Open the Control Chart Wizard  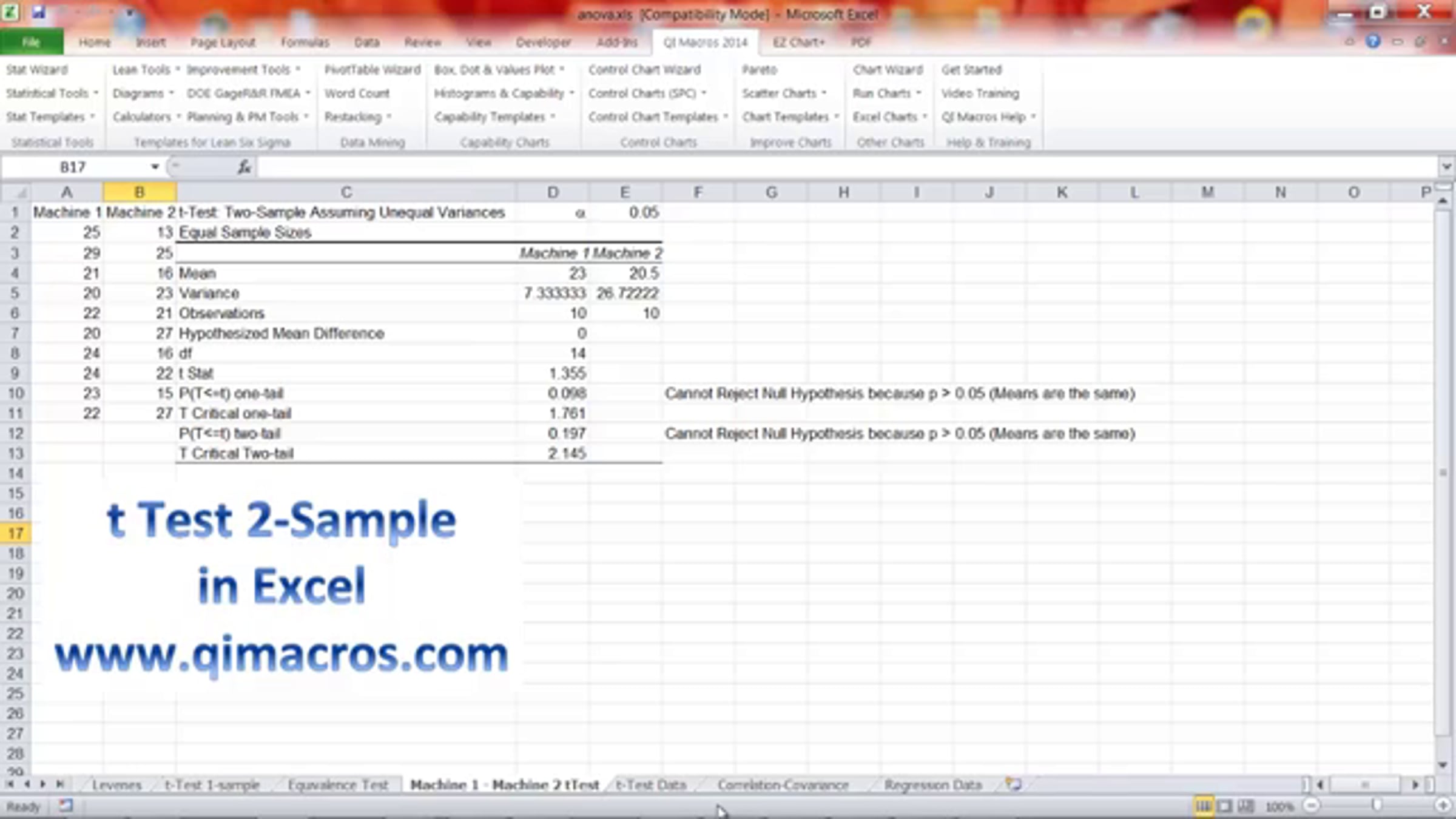(644, 70)
